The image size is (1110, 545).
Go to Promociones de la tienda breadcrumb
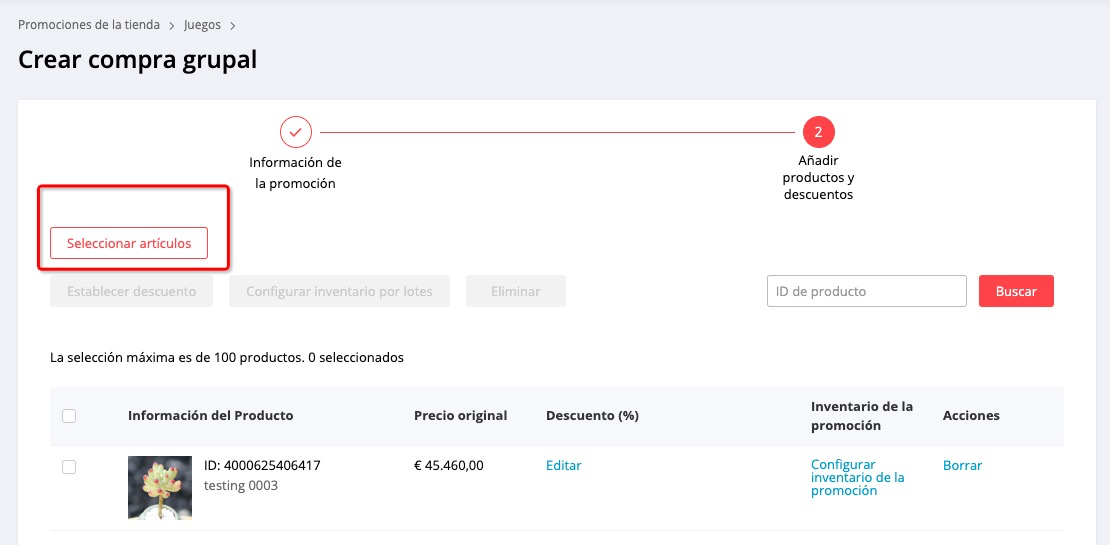click(x=88, y=25)
